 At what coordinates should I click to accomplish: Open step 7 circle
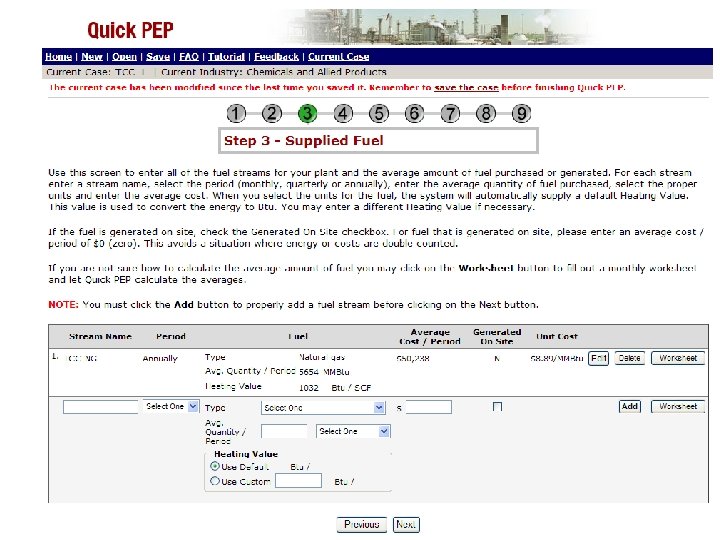(450, 113)
